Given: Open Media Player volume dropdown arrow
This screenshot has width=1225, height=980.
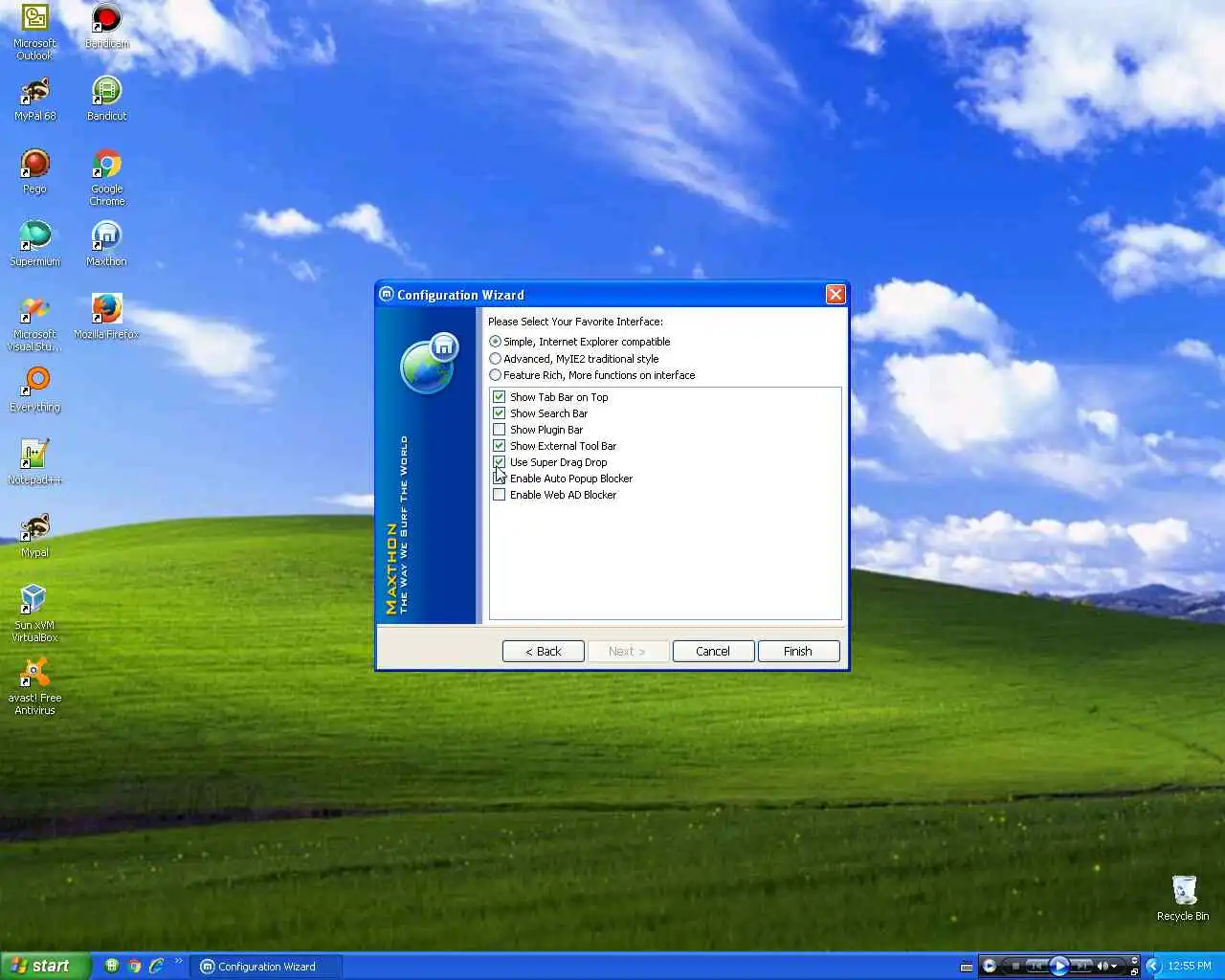Looking at the screenshot, I should 1114,967.
